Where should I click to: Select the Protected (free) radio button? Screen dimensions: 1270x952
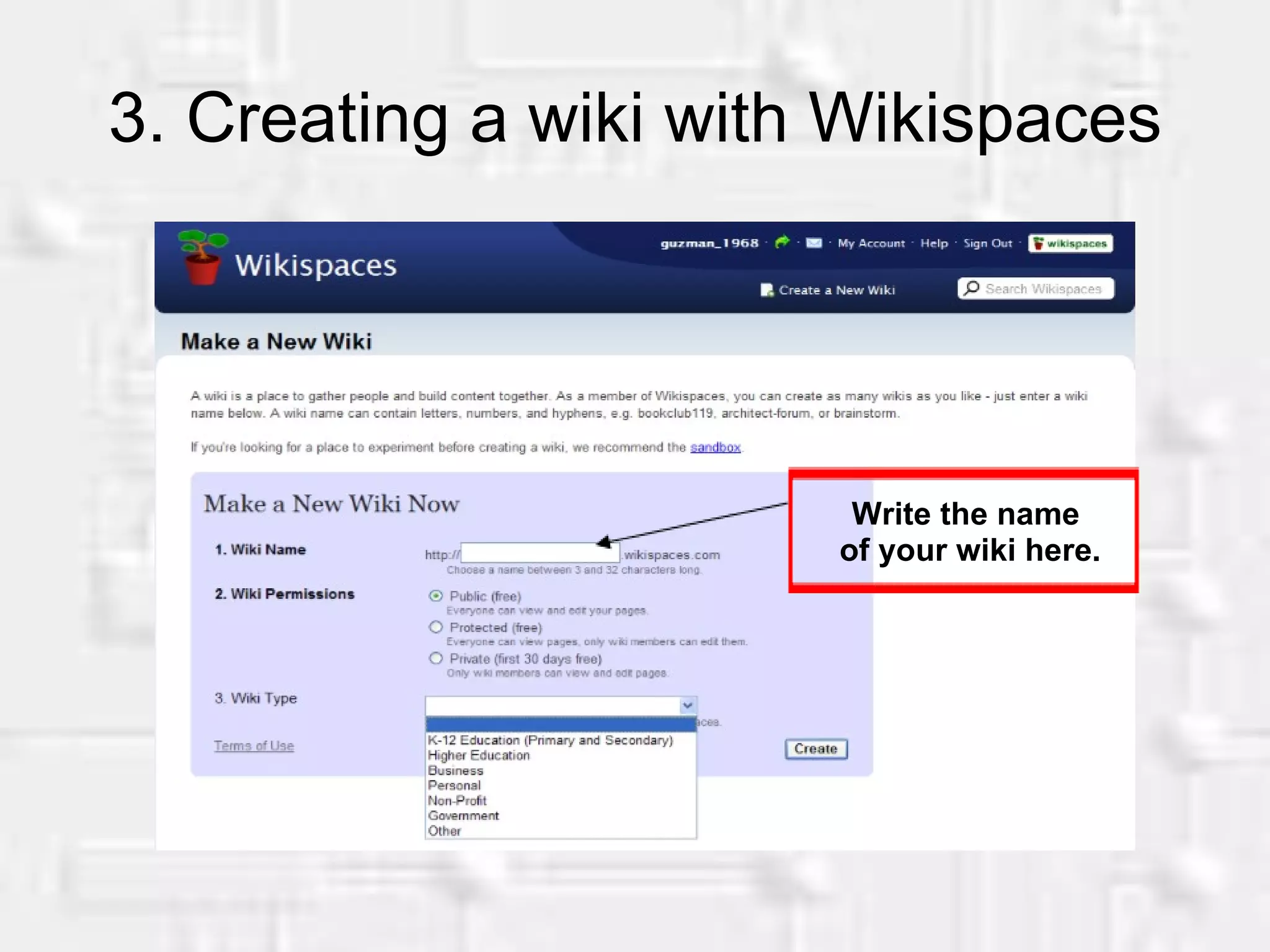pyautogui.click(x=436, y=627)
